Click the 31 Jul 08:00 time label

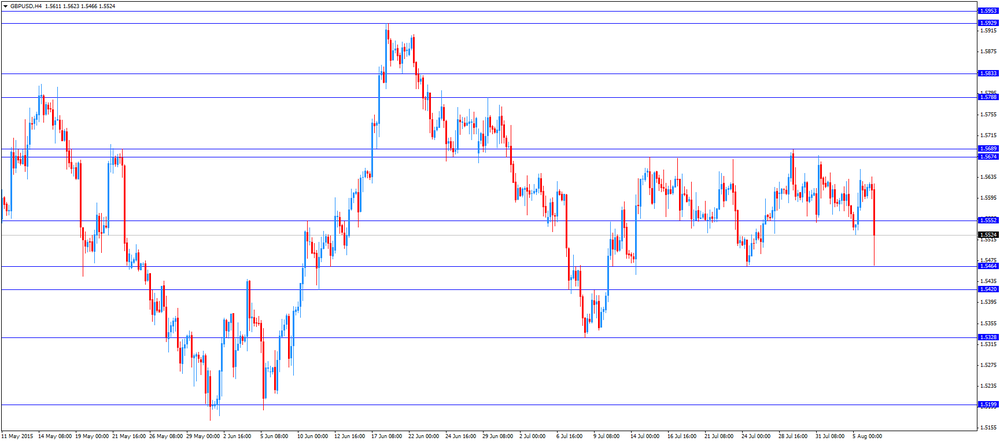tap(830, 436)
